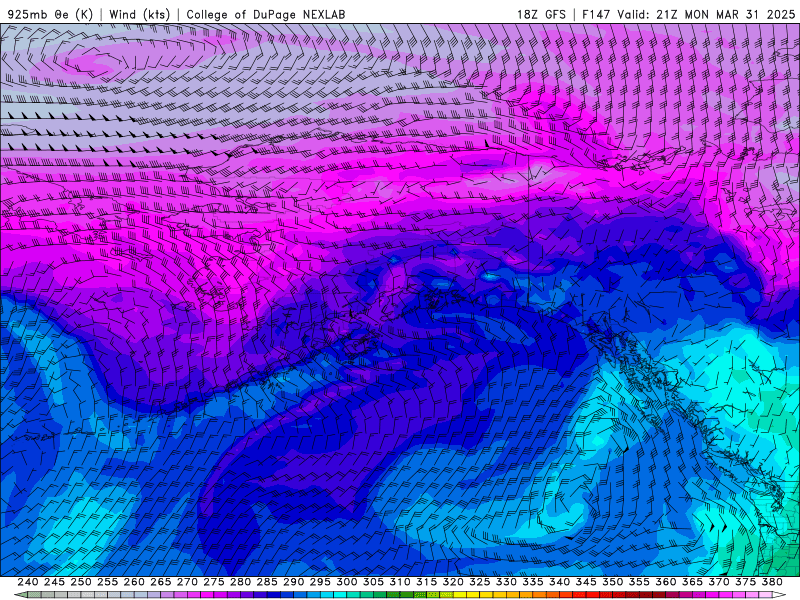The image size is (800, 600).
Task: Click the 295 value on the color scale
Action: coord(320,582)
